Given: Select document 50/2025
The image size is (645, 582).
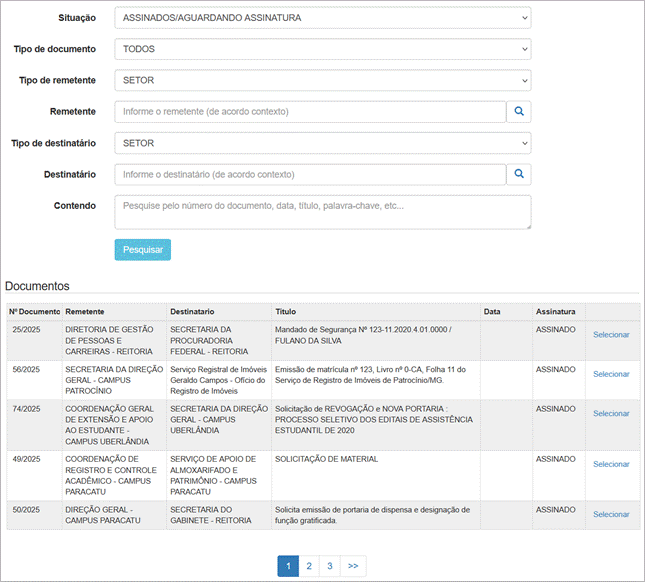Looking at the screenshot, I should pos(611,514).
